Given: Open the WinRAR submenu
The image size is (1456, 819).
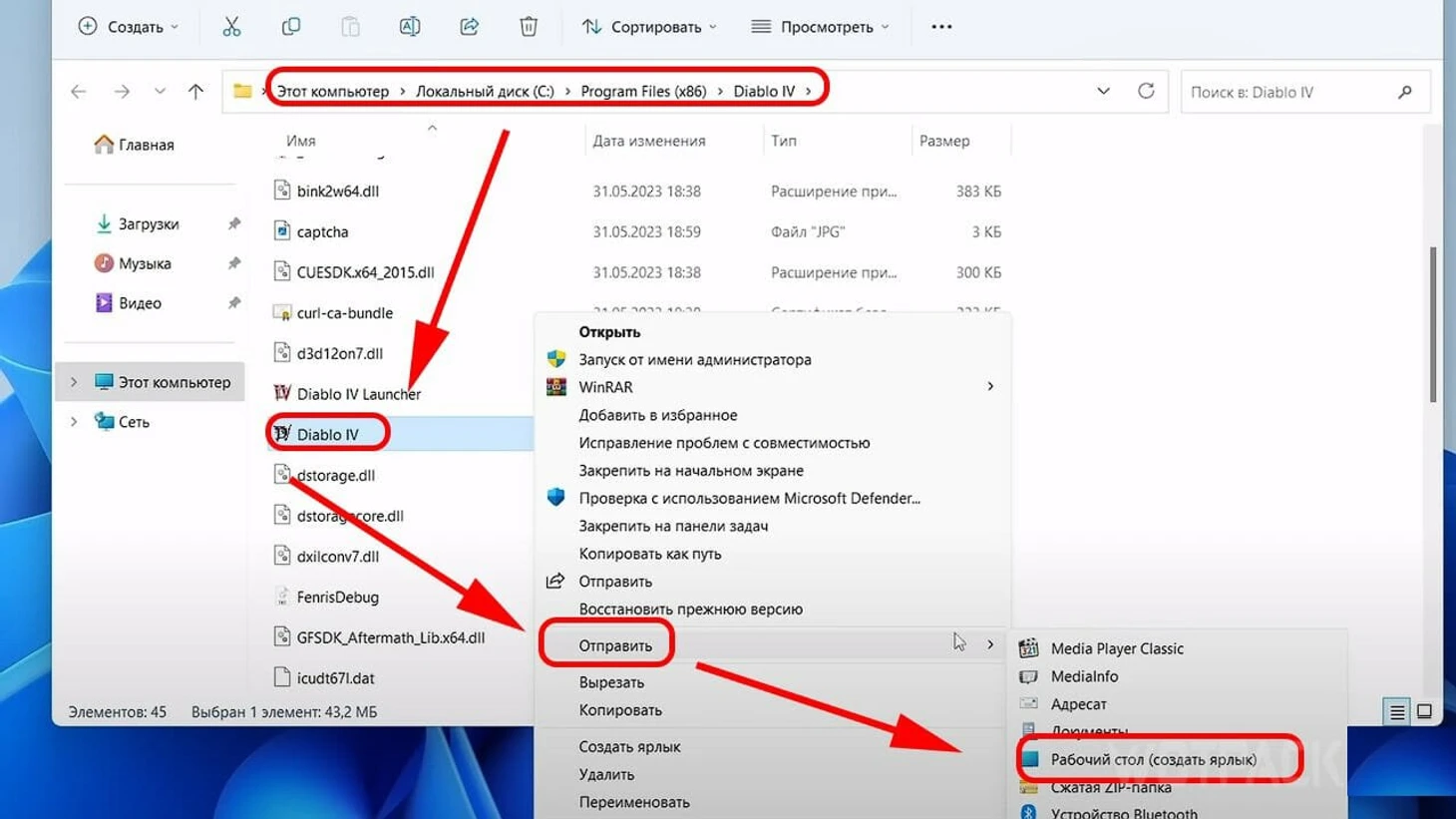Looking at the screenshot, I should tap(605, 387).
